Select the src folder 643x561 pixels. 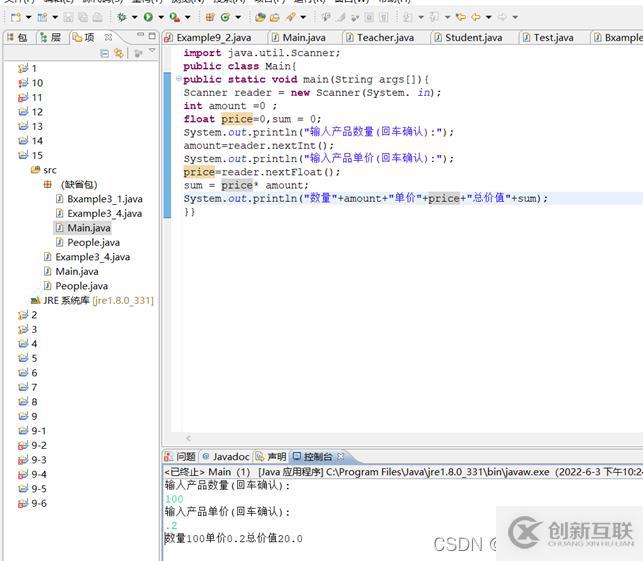pos(44,170)
